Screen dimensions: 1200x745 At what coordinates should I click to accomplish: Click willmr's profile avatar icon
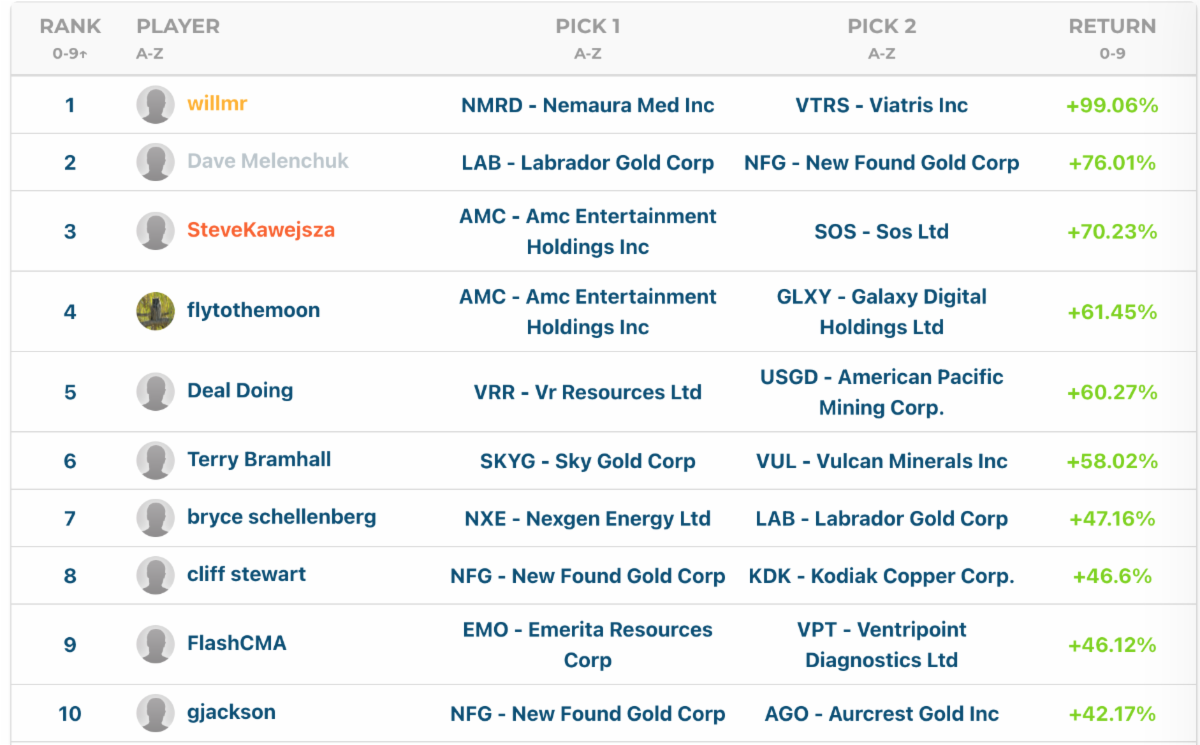[x=155, y=105]
